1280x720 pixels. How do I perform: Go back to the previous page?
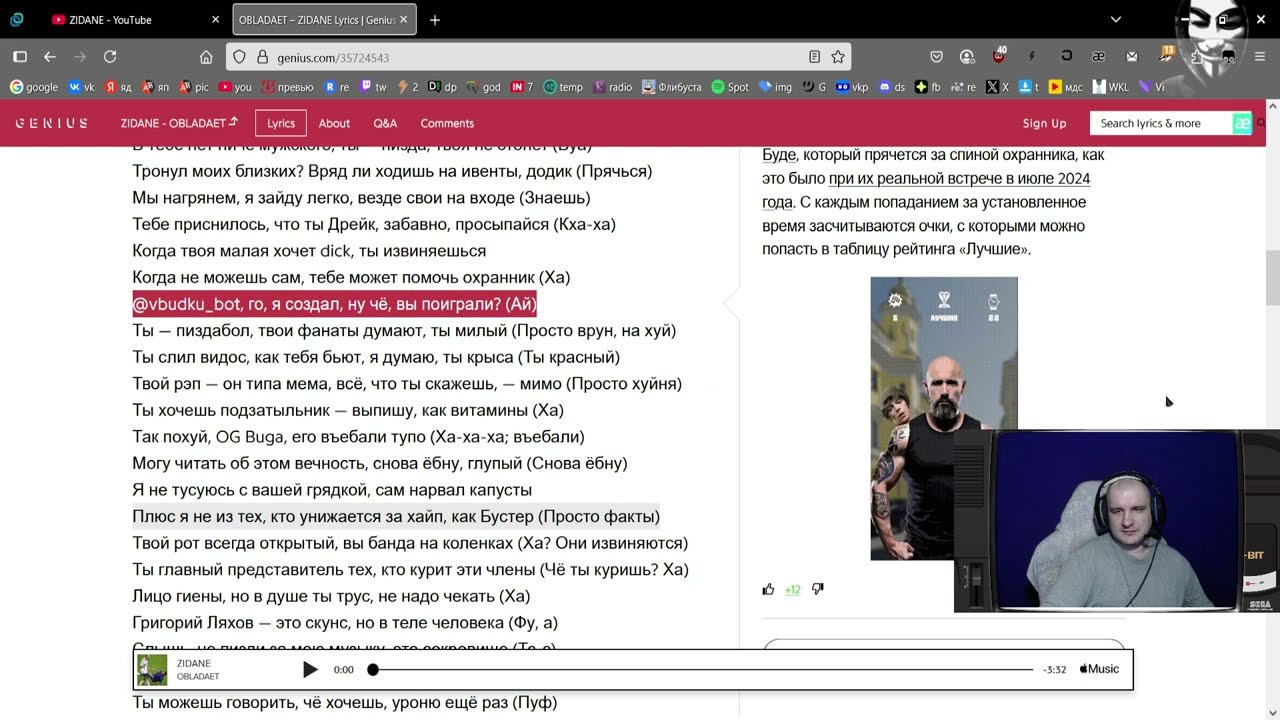point(50,57)
